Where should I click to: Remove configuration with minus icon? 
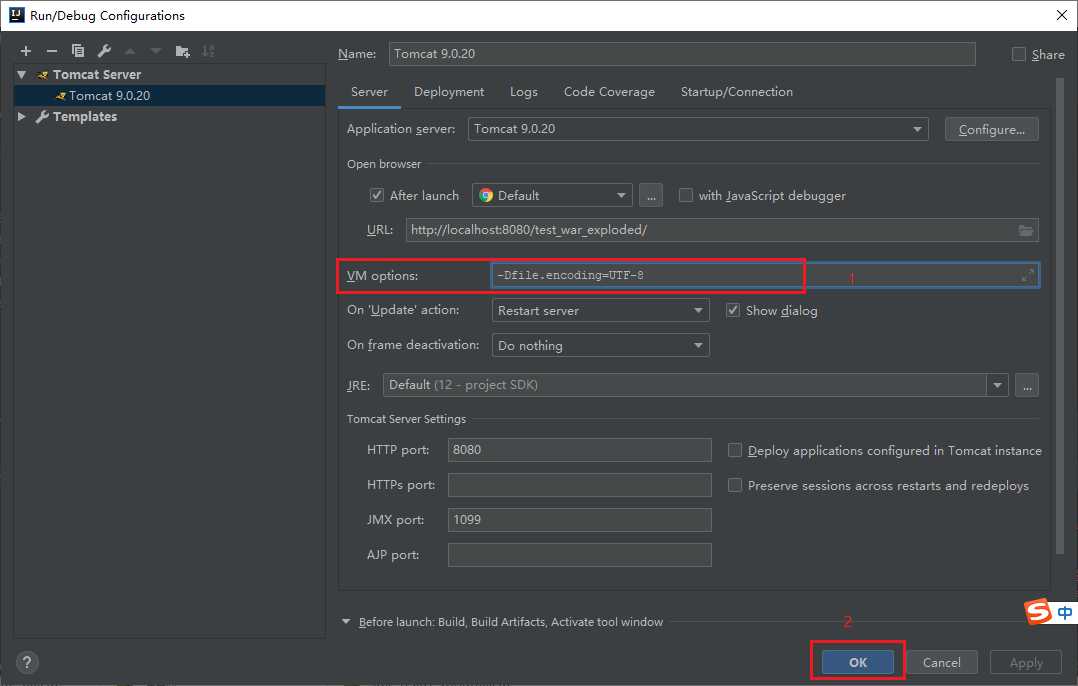(52, 51)
